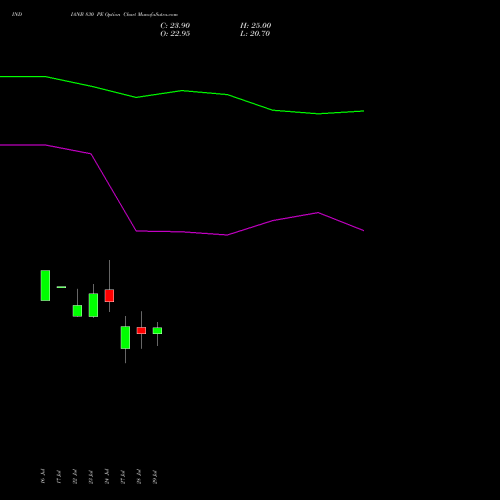The width and height of the screenshot is (500, 500).
Task: Click the '29 Jul' date axis label
Action: pyautogui.click(x=155, y=477)
